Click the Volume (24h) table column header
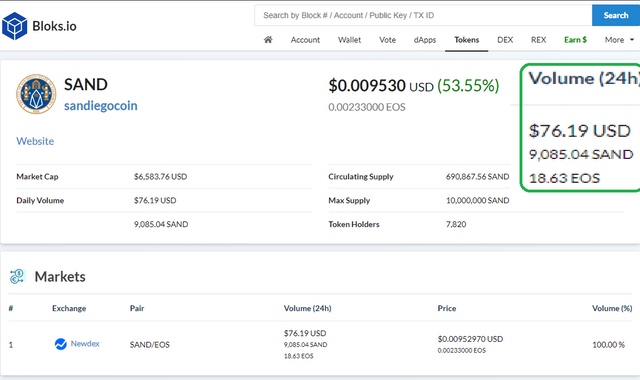The height and width of the screenshot is (380, 640). (307, 308)
